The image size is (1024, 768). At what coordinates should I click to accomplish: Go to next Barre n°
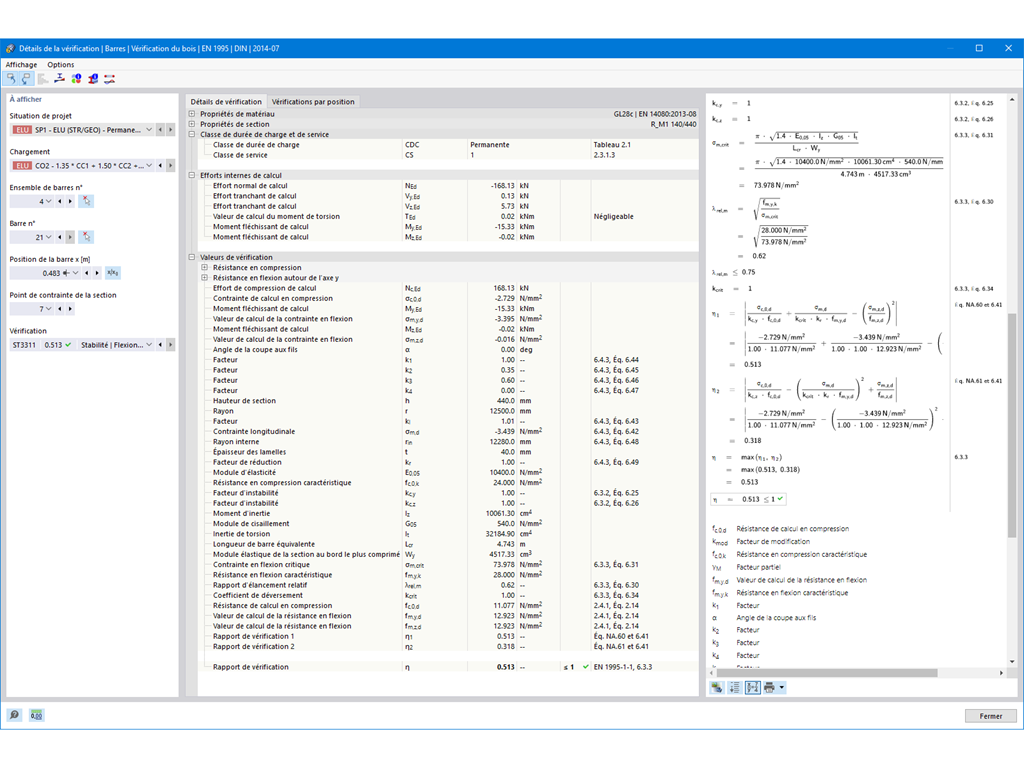[70, 237]
